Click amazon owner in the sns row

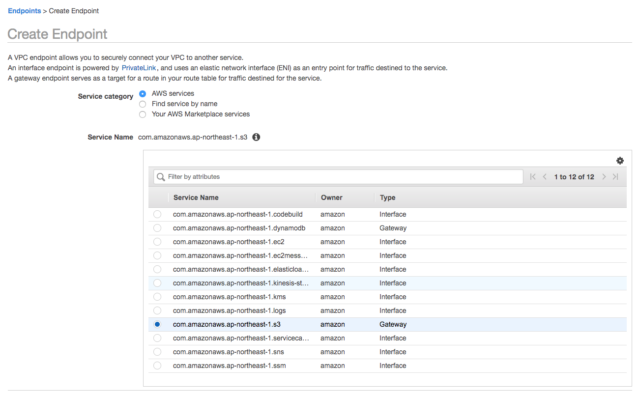[x=333, y=352]
